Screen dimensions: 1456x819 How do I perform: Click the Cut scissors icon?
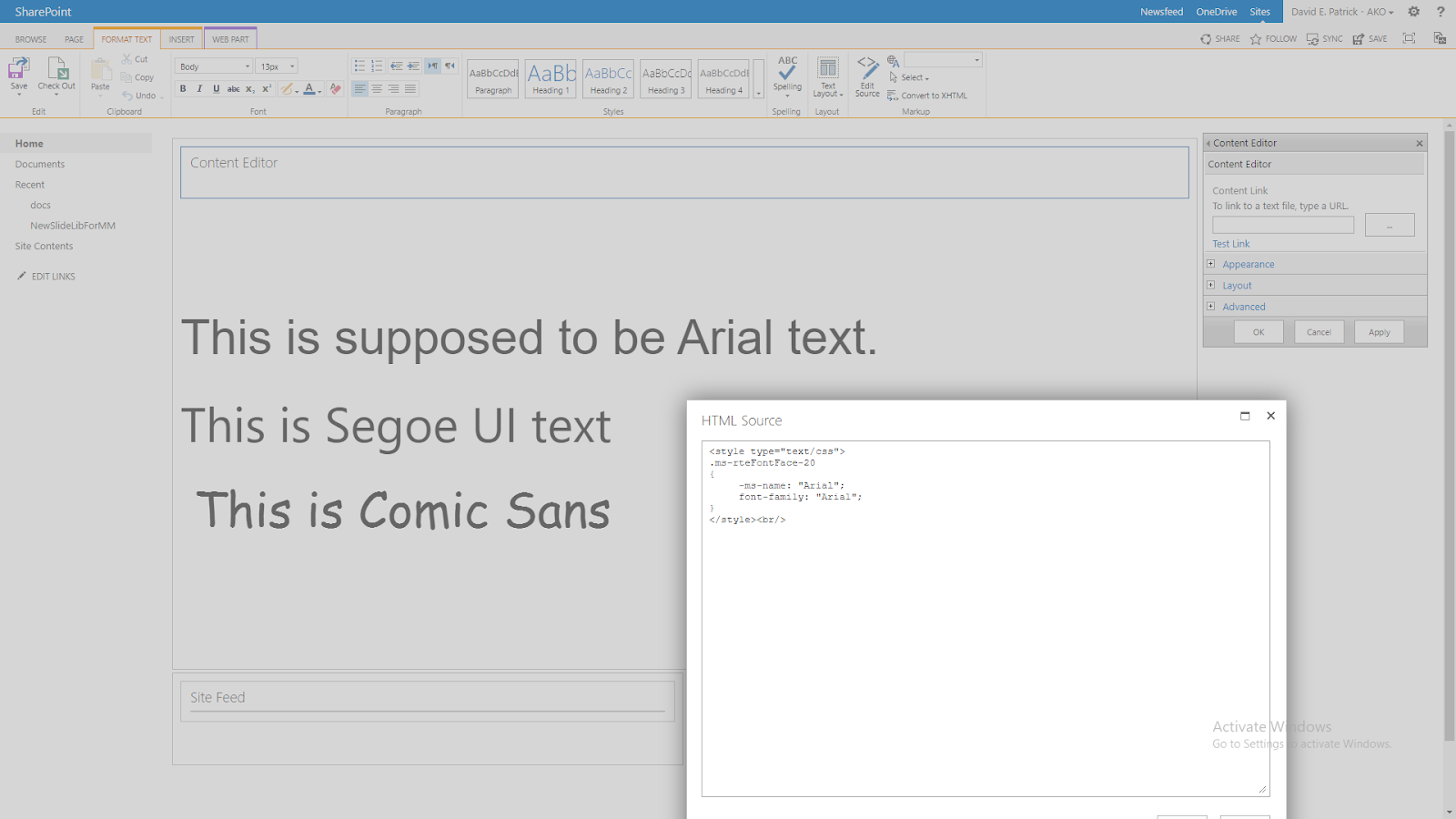(x=127, y=59)
